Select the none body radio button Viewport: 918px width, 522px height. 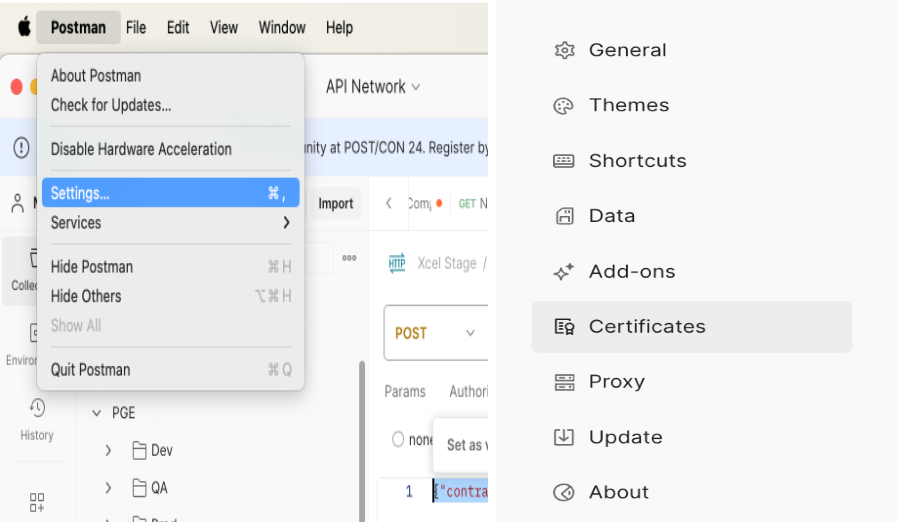(x=398, y=439)
